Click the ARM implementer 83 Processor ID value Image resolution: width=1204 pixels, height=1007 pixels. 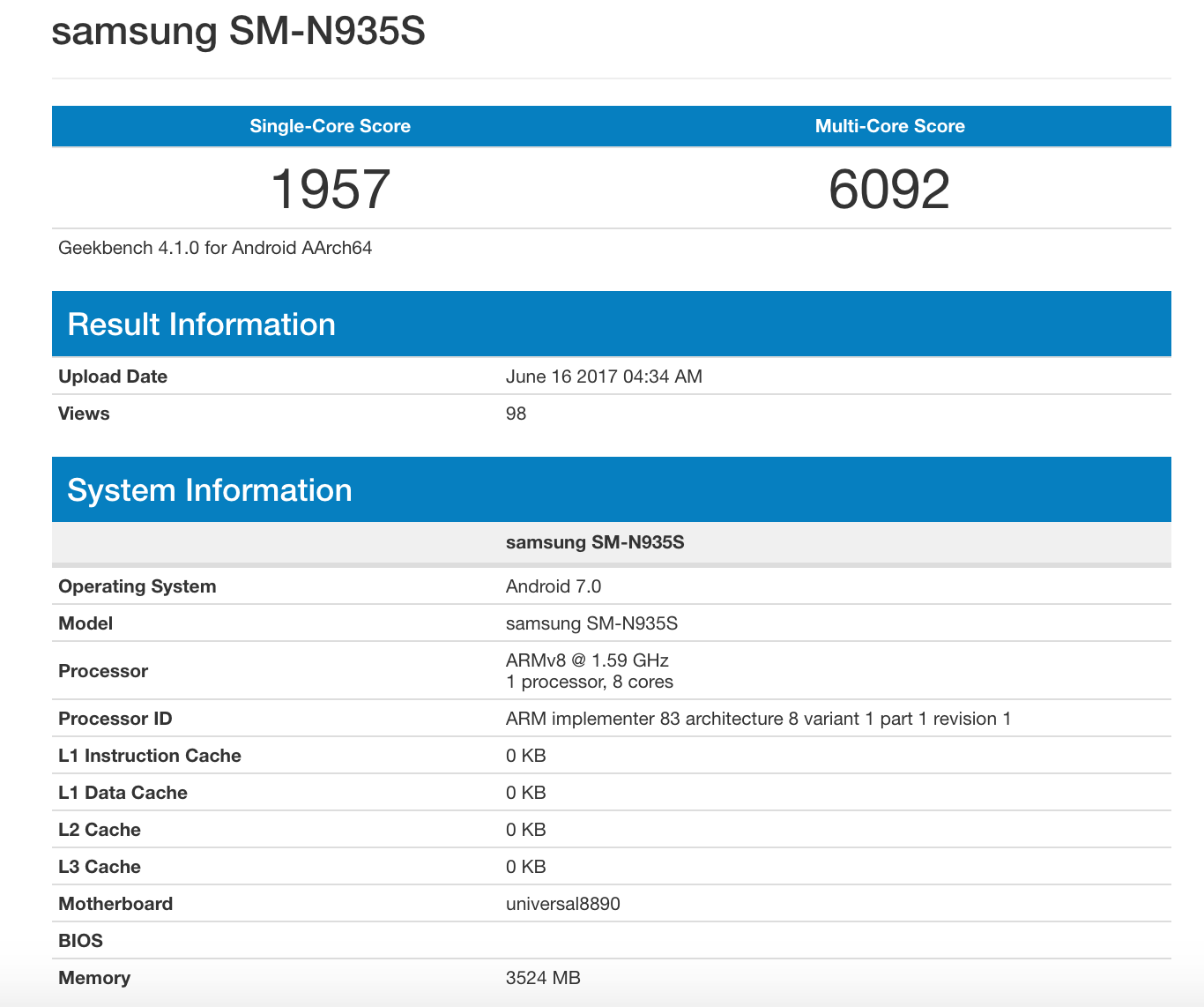(x=758, y=719)
